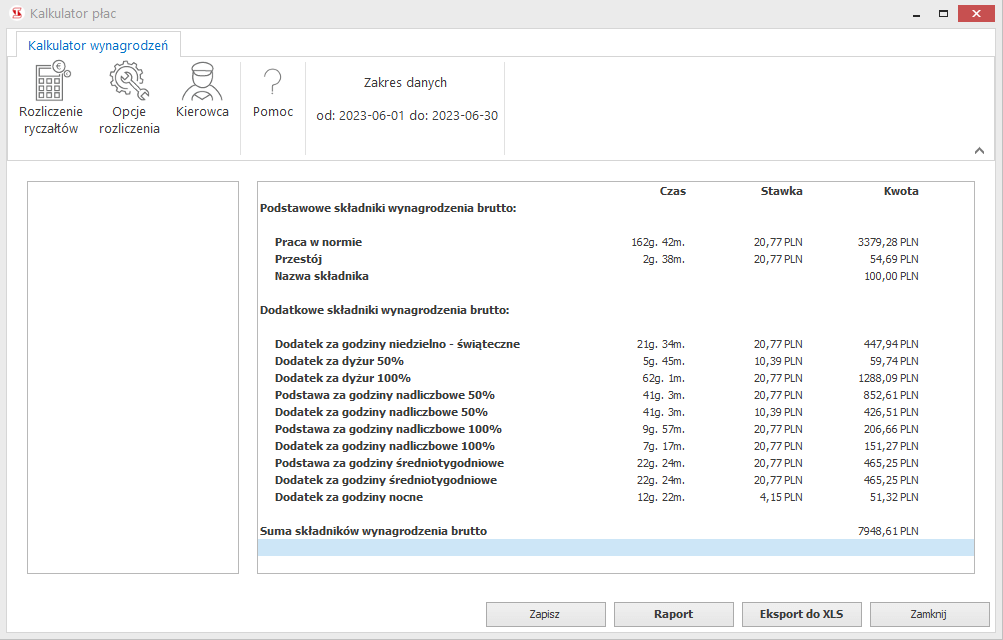The width and height of the screenshot is (1003, 640).
Task: Click the Zamknij button
Action: [927, 614]
